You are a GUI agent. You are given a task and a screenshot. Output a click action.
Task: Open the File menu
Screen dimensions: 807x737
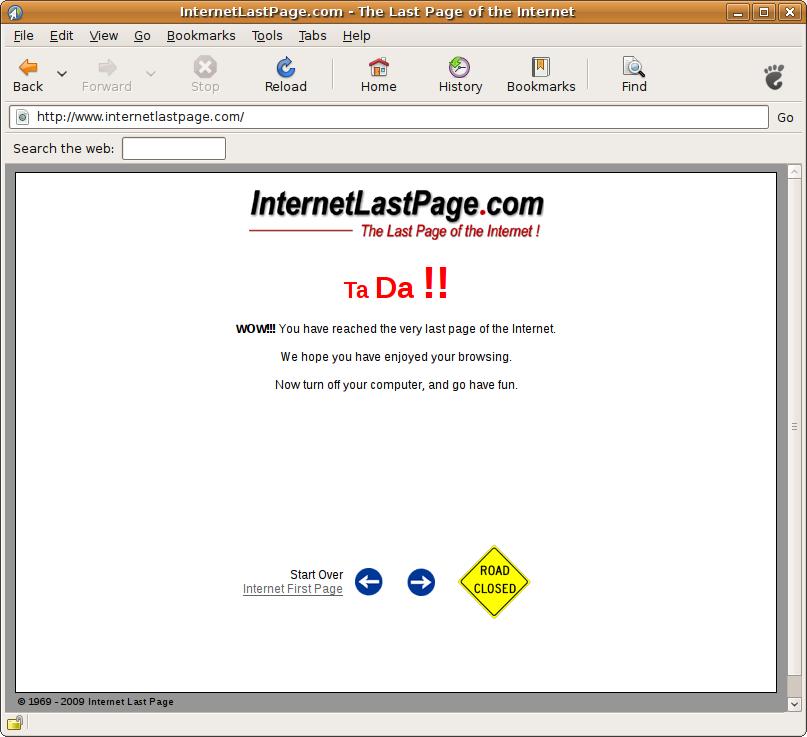(24, 36)
